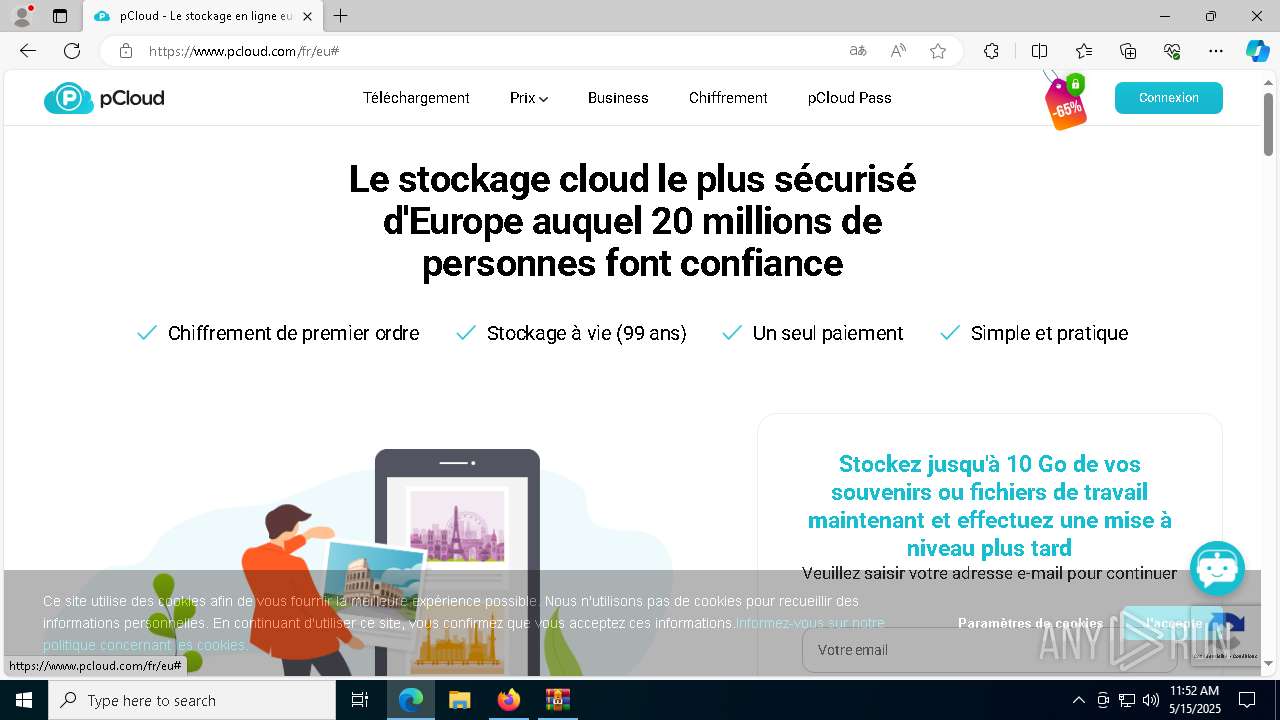This screenshot has width=1280, height=720.
Task: Go back to the previous page
Action: pyautogui.click(x=28, y=51)
